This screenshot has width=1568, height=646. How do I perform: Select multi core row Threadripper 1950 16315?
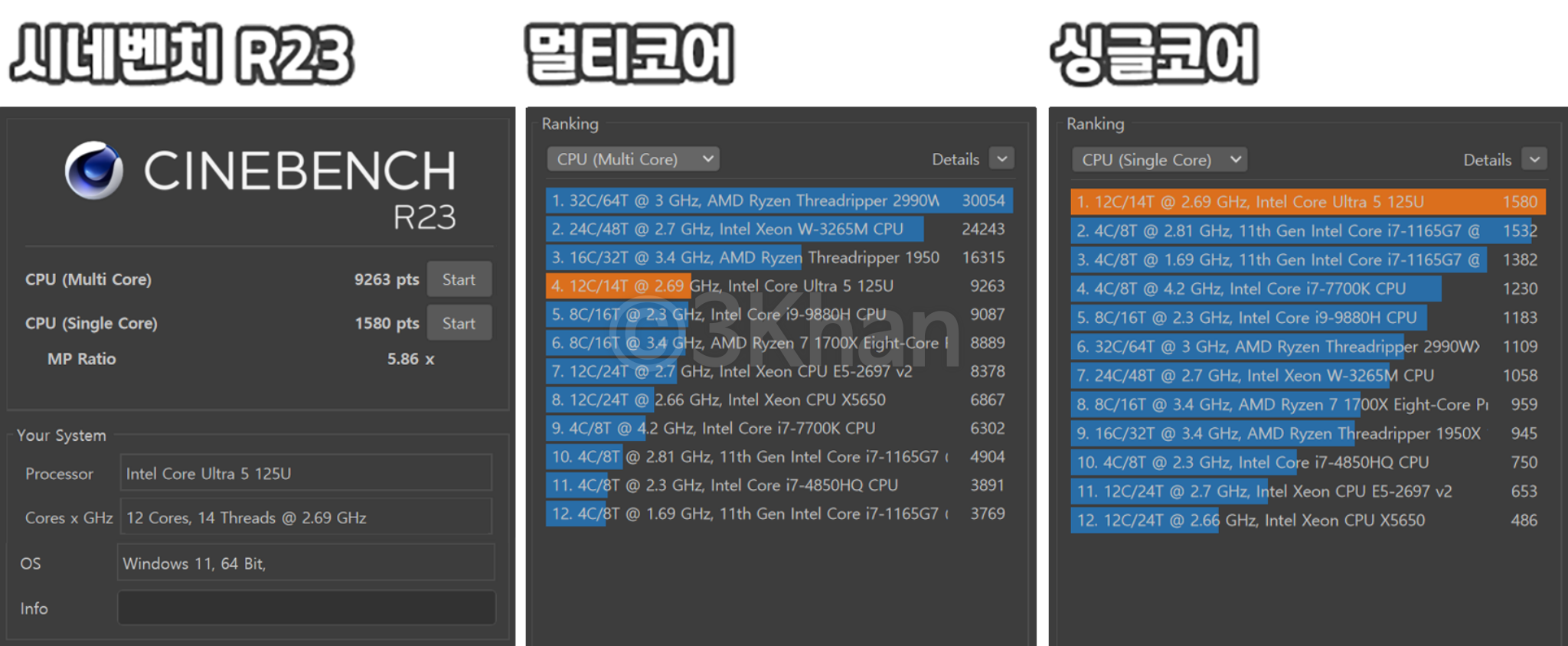[x=779, y=257]
